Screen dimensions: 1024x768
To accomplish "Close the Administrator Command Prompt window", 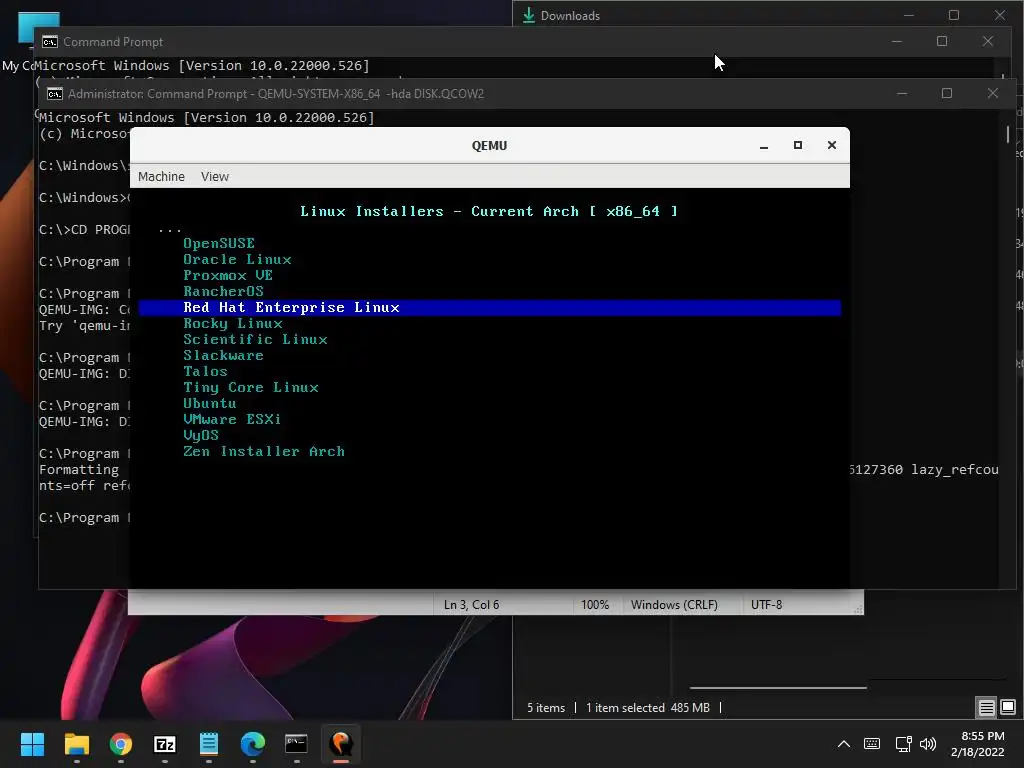I will (993, 93).
